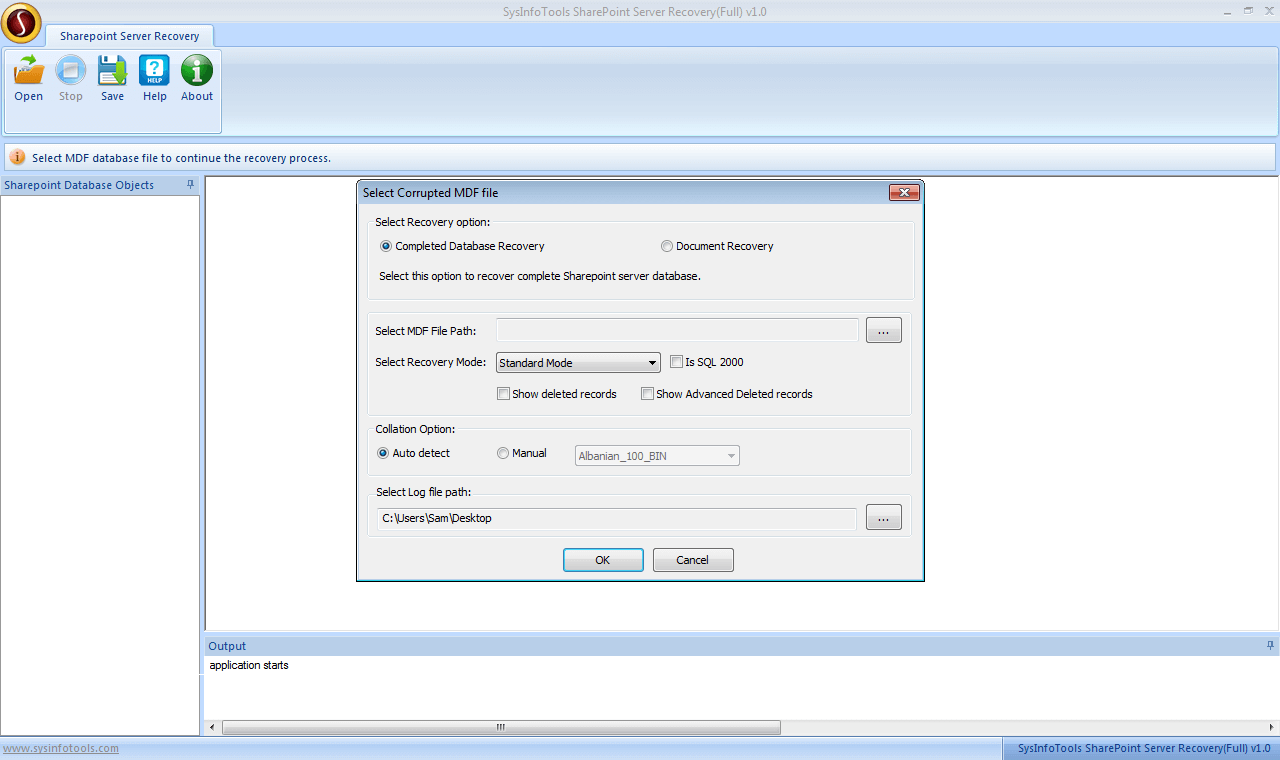Expand the Standard Mode recovery dropdown

pyautogui.click(x=652, y=363)
